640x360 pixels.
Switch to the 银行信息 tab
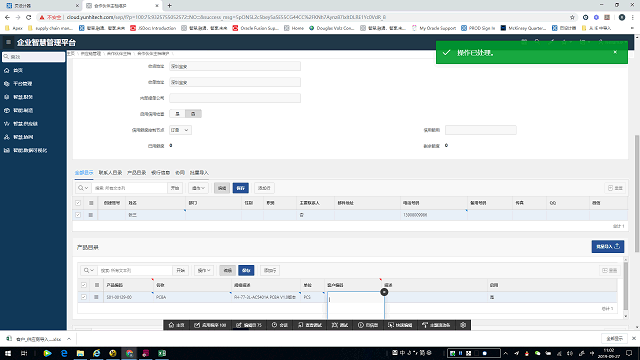(160, 173)
